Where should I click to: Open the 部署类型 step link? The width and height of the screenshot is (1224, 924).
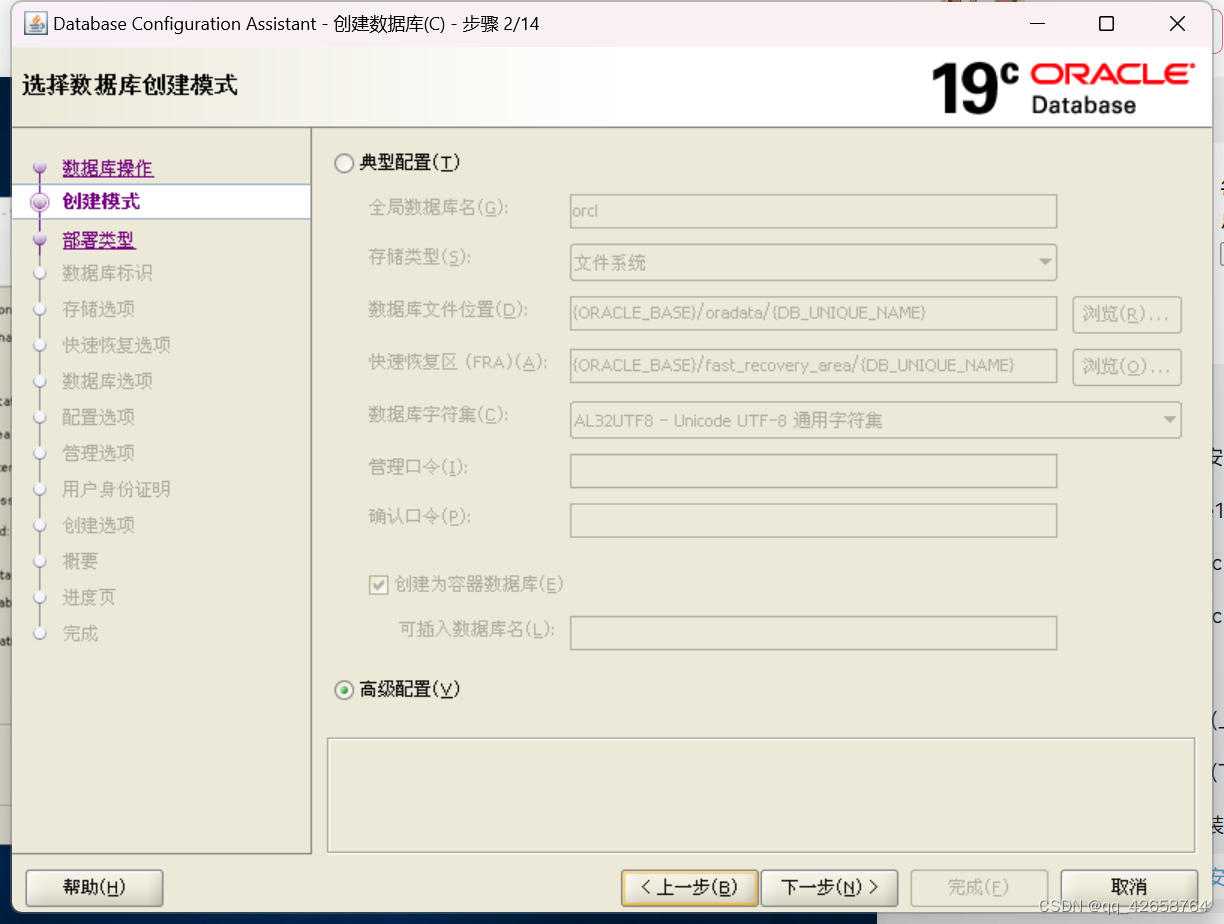click(99, 240)
